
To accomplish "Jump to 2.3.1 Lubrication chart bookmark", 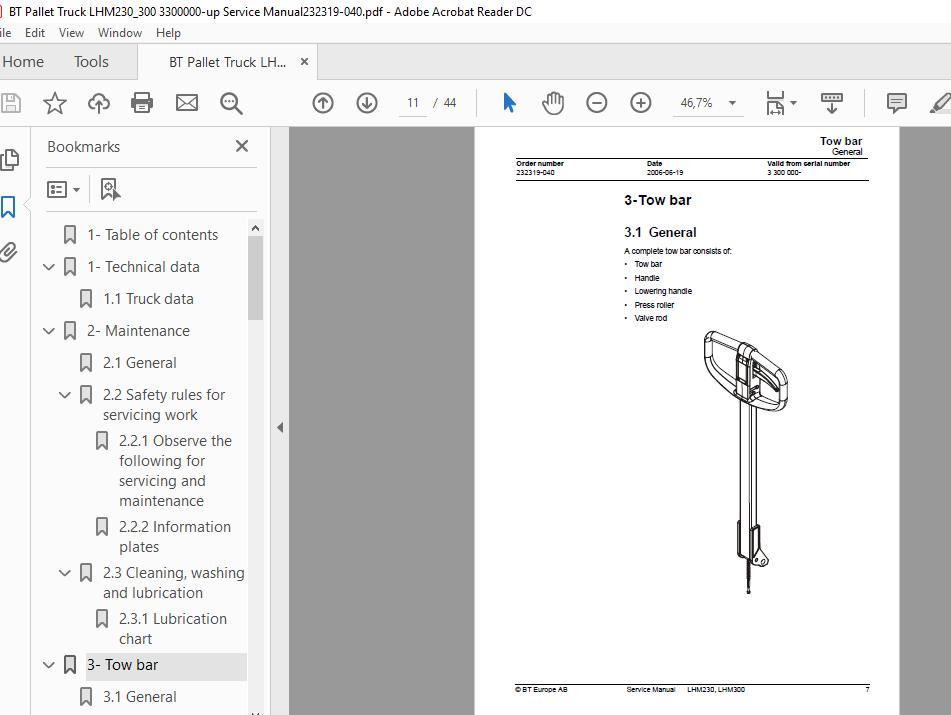I will pos(173,628).
